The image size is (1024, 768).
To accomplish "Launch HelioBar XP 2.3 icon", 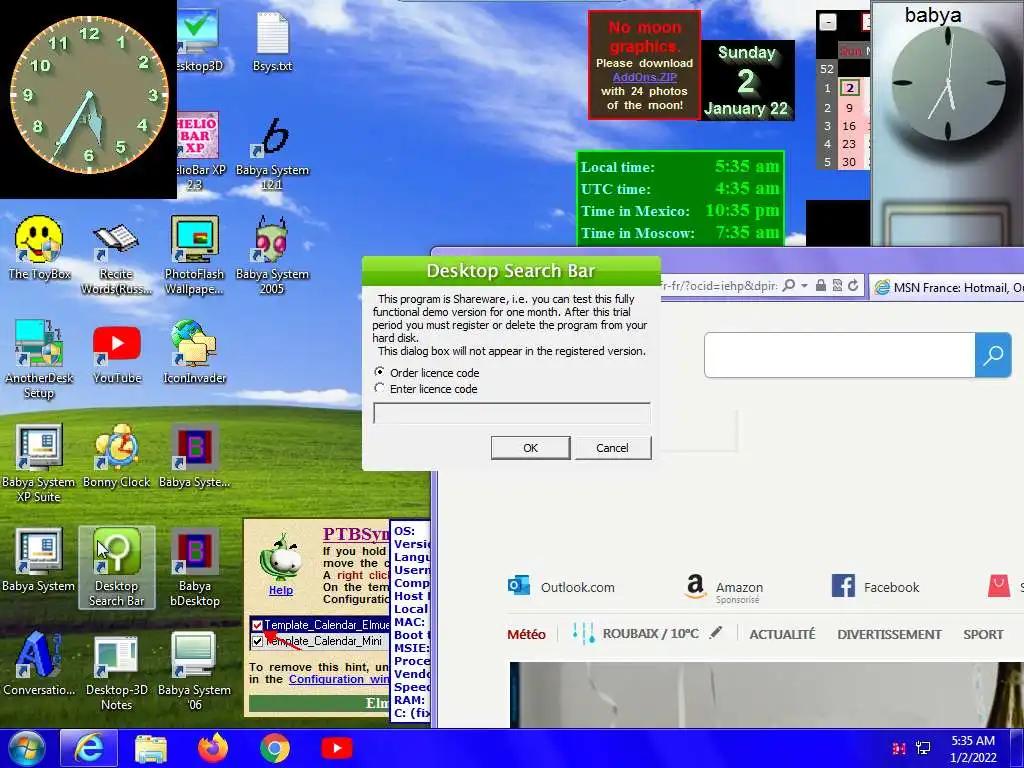I will (x=199, y=153).
